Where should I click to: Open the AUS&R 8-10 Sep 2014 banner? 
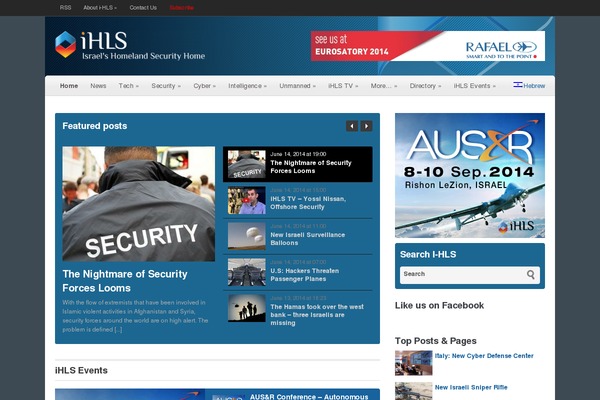(x=470, y=175)
